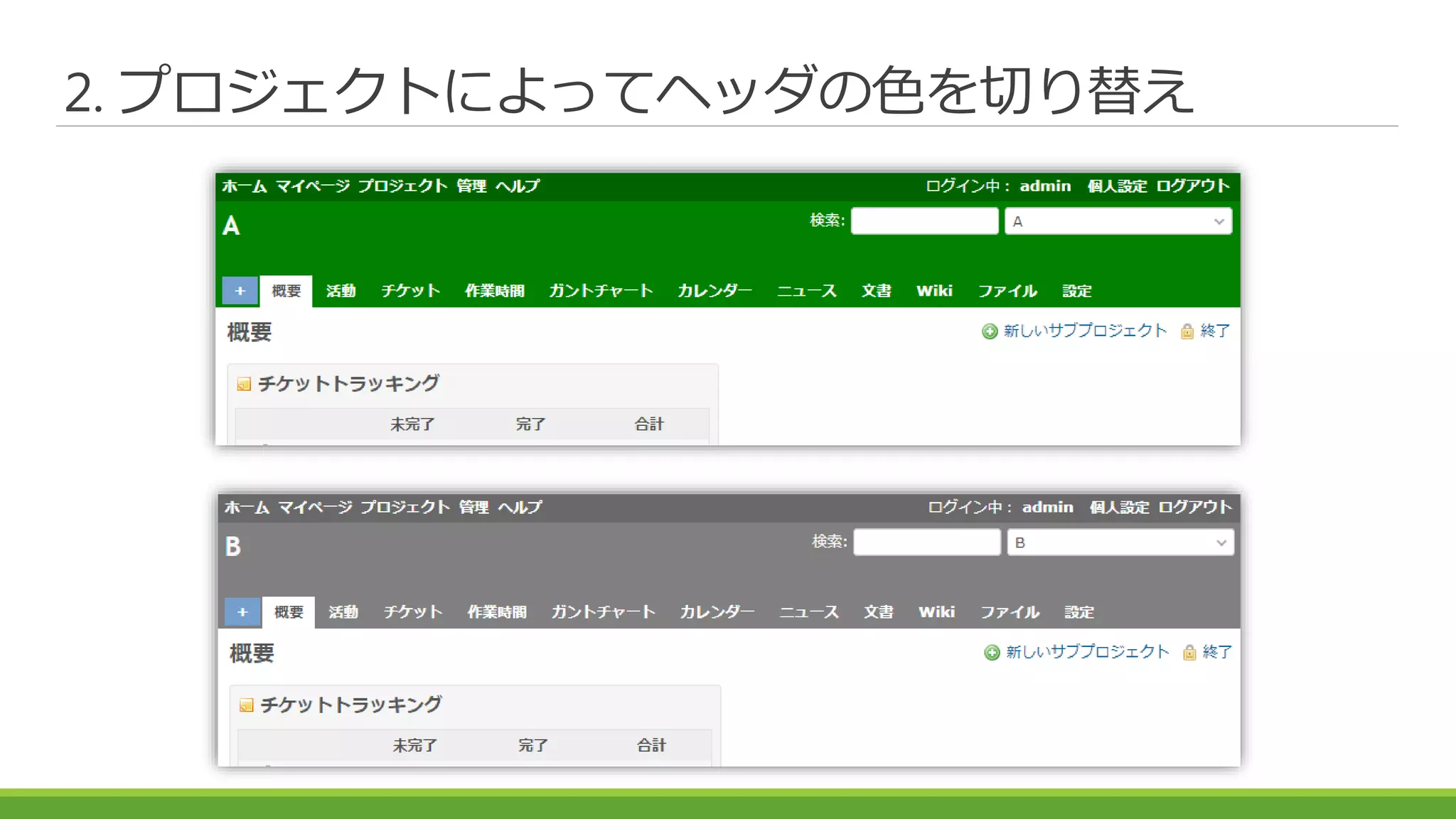Click the blue plus button in project A
The width and height of the screenshot is (1456, 819).
point(240,291)
